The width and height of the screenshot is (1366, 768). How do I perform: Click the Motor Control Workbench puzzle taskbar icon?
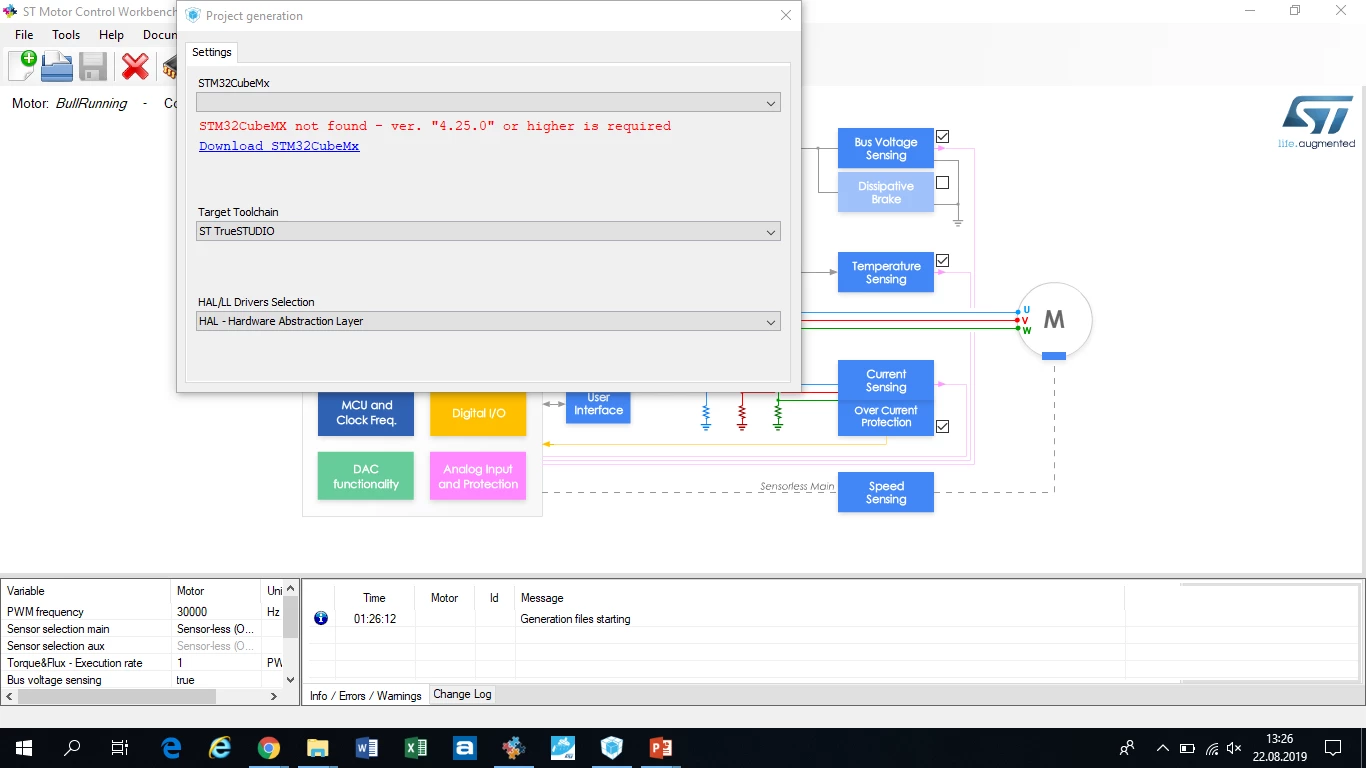[514, 748]
